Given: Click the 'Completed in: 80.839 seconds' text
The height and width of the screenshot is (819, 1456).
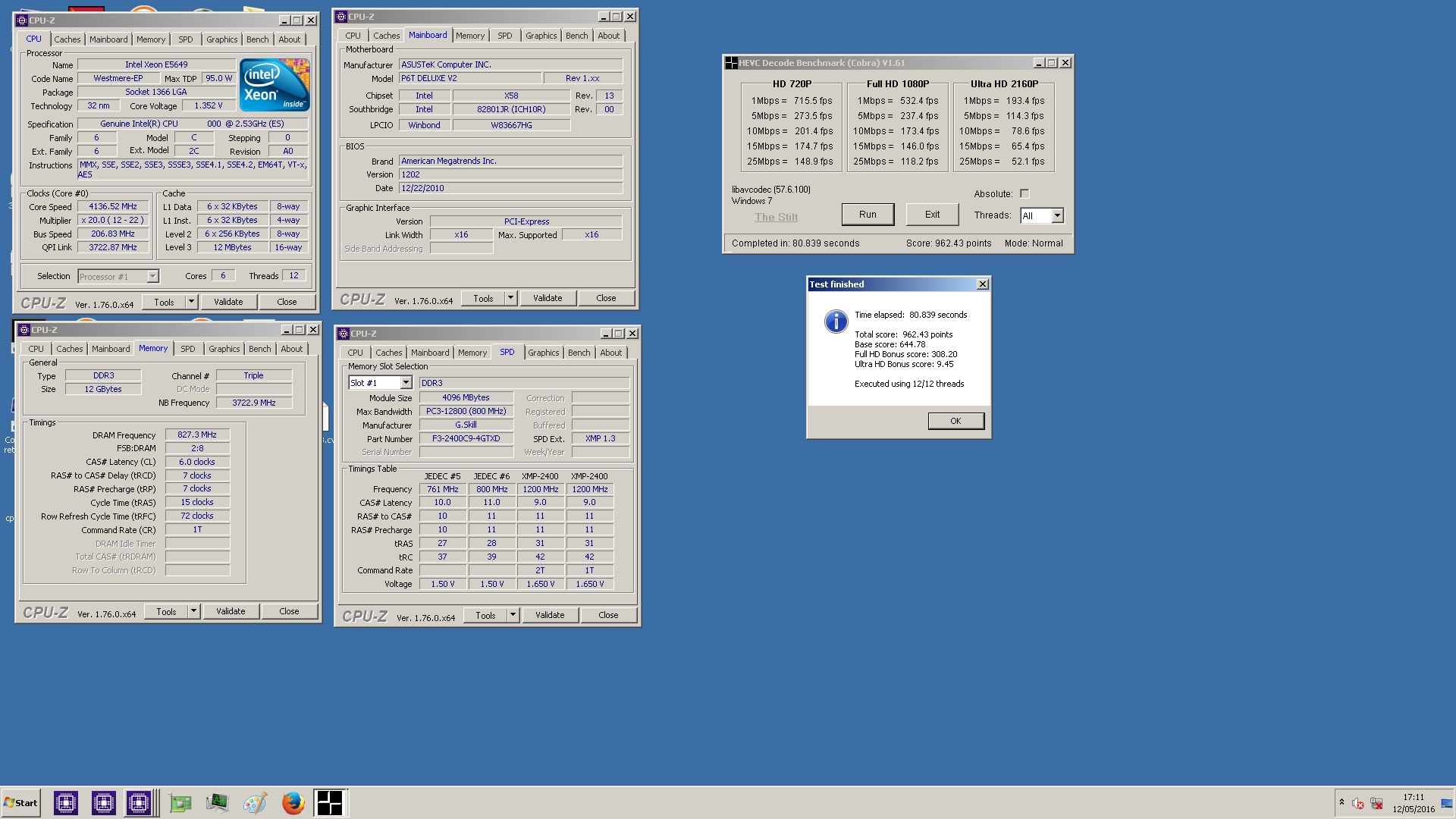Looking at the screenshot, I should [795, 243].
